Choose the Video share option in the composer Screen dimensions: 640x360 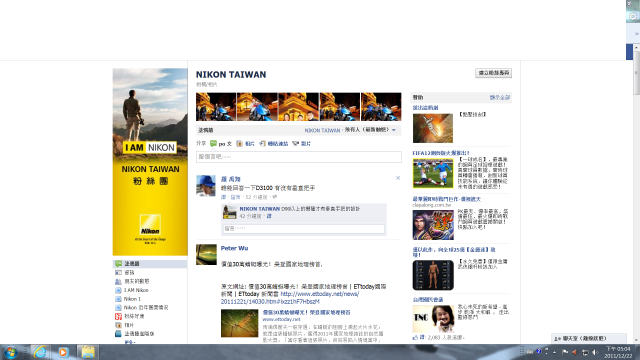pos(301,144)
